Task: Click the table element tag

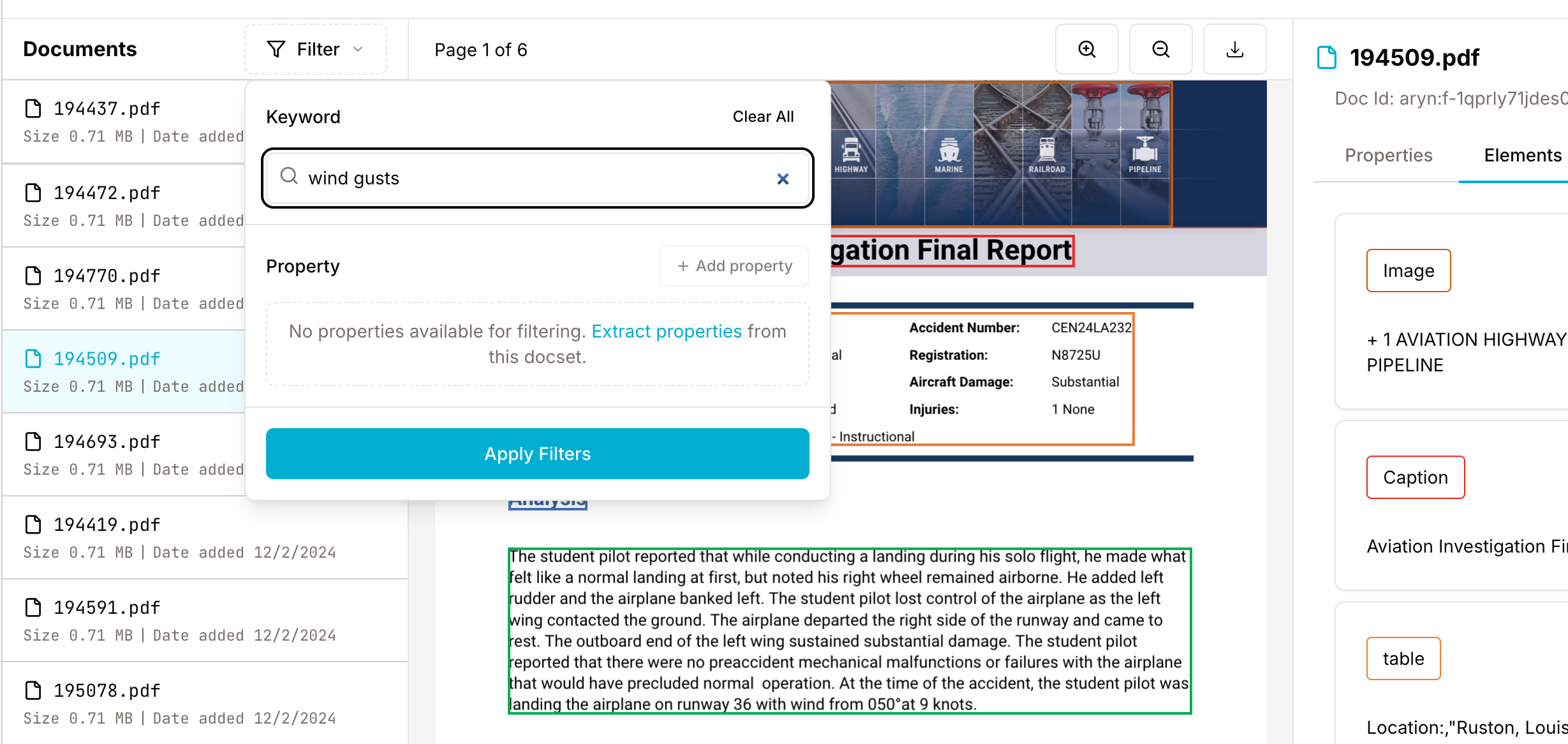Action: coord(1403,658)
